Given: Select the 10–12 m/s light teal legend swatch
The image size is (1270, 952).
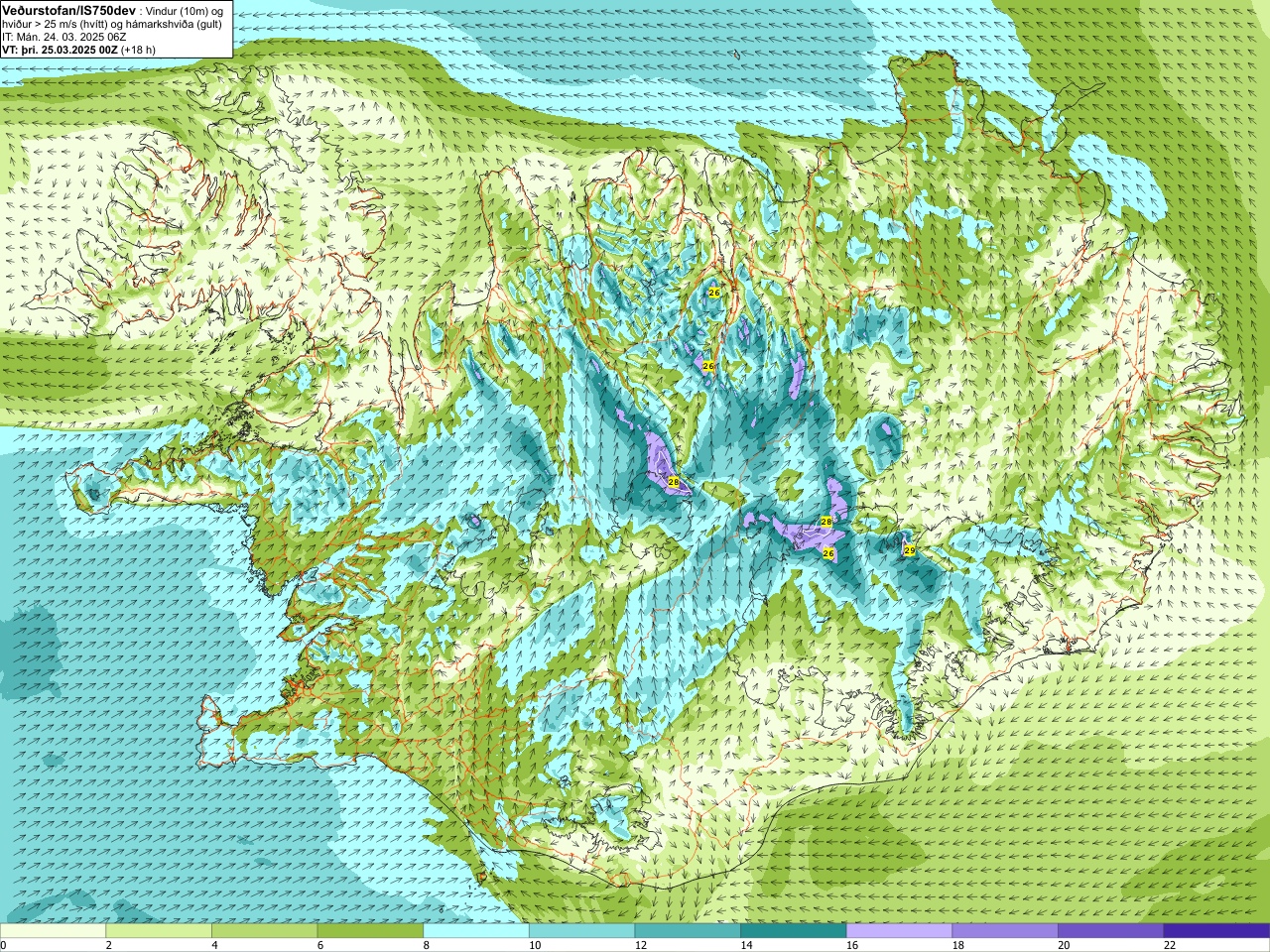Looking at the screenshot, I should click(581, 931).
